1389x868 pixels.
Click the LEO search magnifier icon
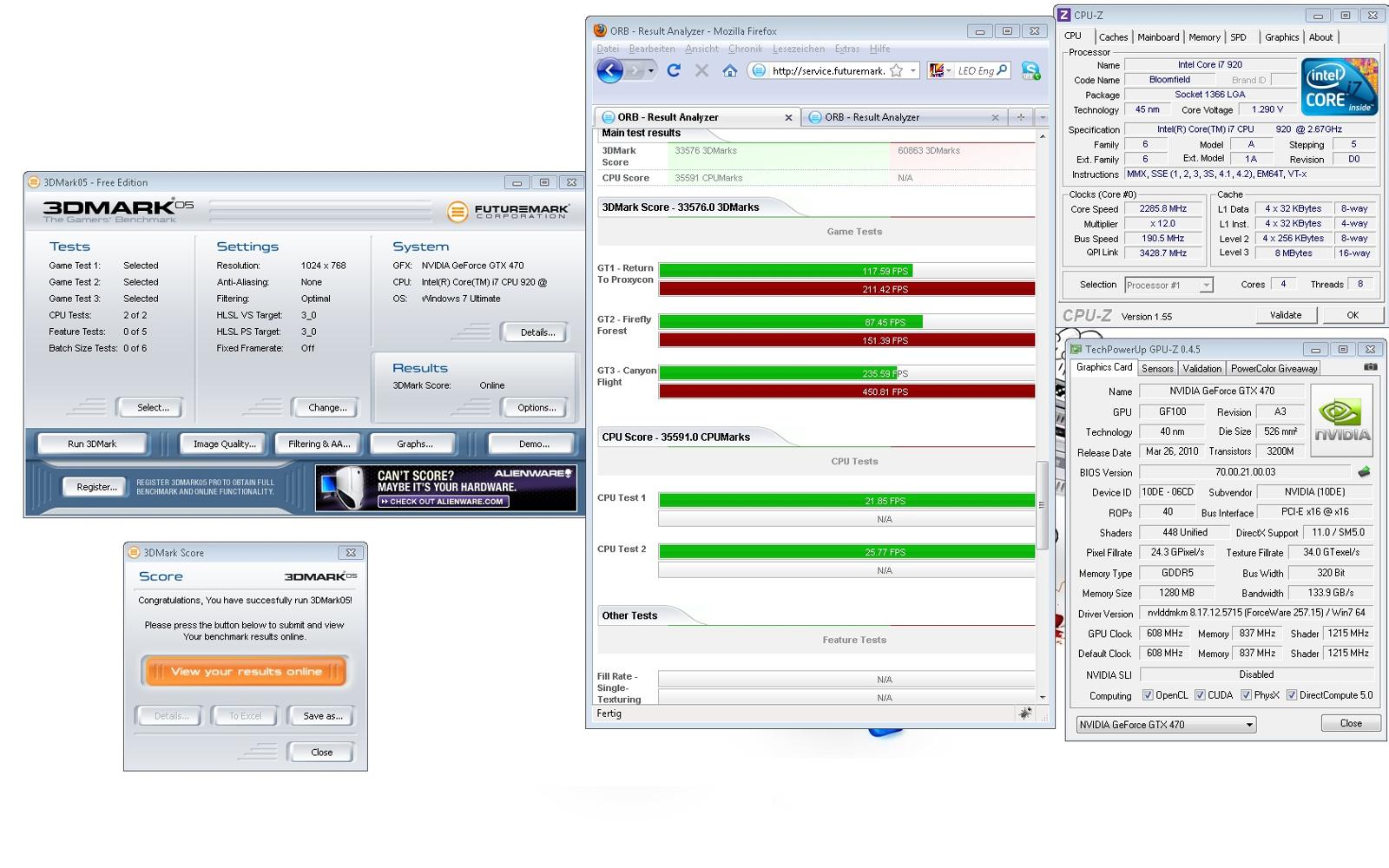[1002, 70]
